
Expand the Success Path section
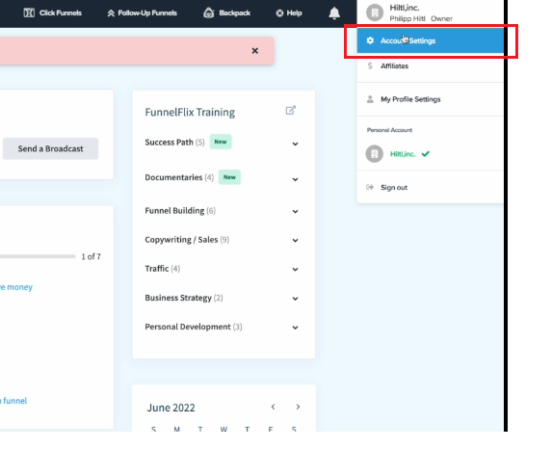295,144
